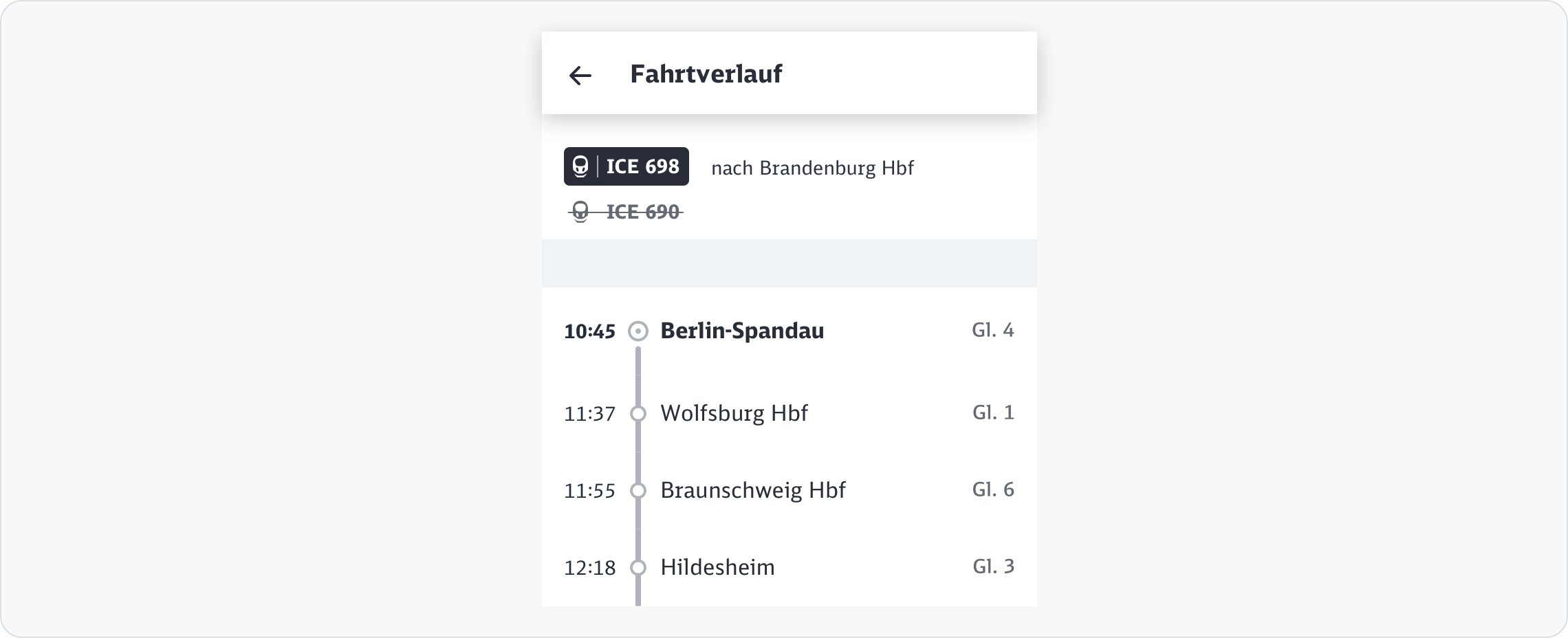Click the train icon in ICE 698 badge
The image size is (1568, 638).
point(581,166)
